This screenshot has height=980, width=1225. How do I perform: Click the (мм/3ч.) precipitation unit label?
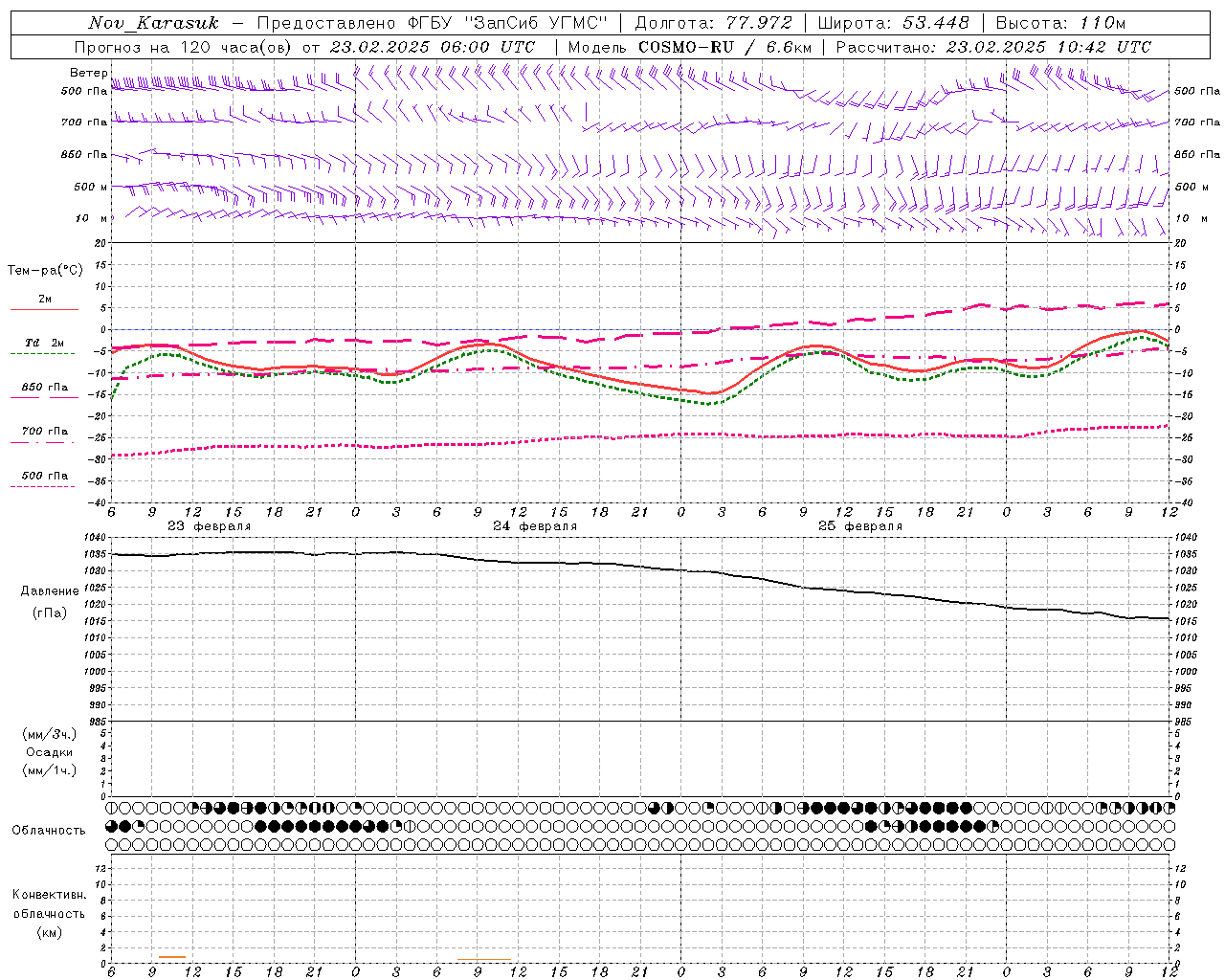(50, 734)
